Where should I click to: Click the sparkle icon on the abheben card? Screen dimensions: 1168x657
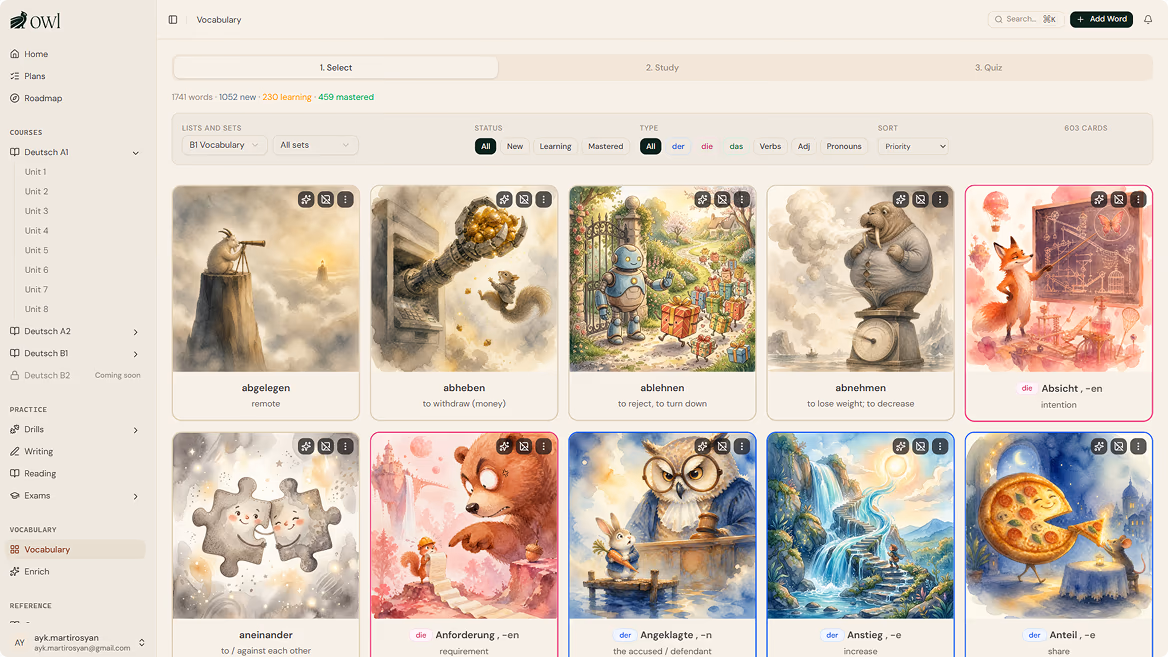point(504,200)
